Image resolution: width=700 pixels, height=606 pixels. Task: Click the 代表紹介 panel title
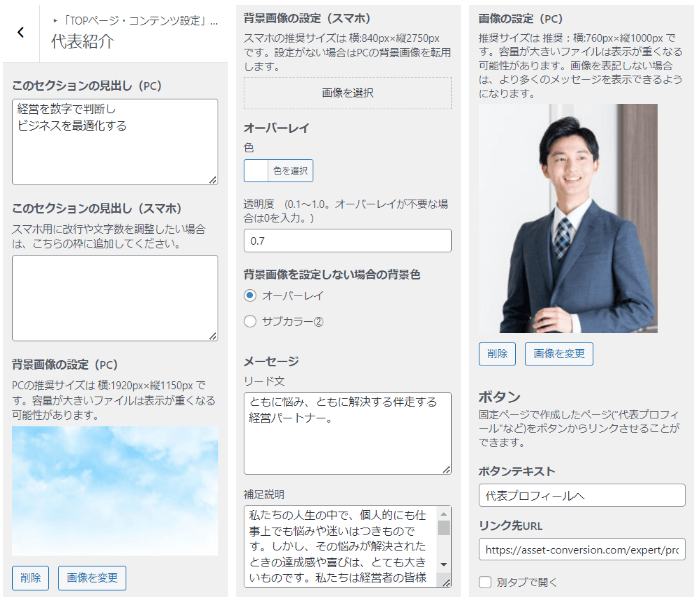pyautogui.click(x=83, y=42)
